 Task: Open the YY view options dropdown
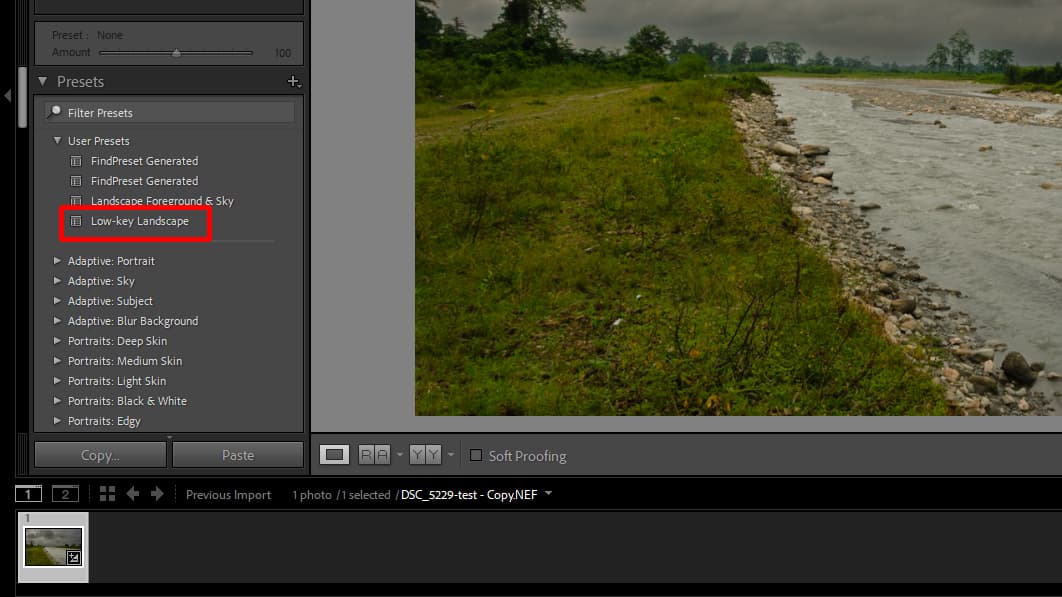click(x=451, y=455)
